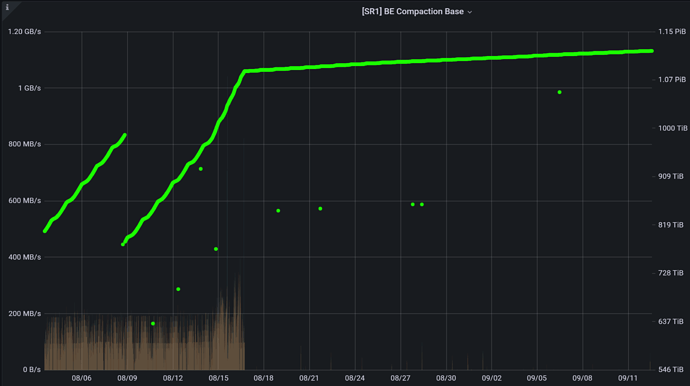Click the 08/15 date label

coord(218,378)
